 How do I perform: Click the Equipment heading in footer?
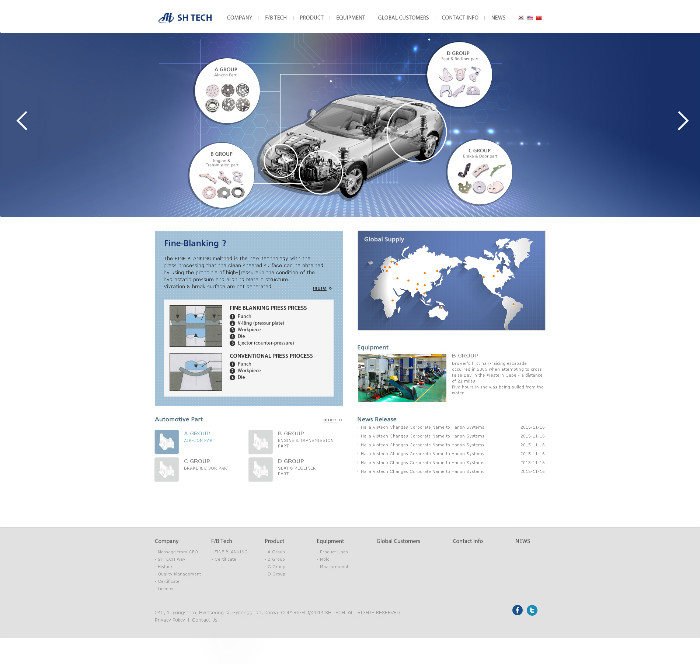tap(330, 541)
